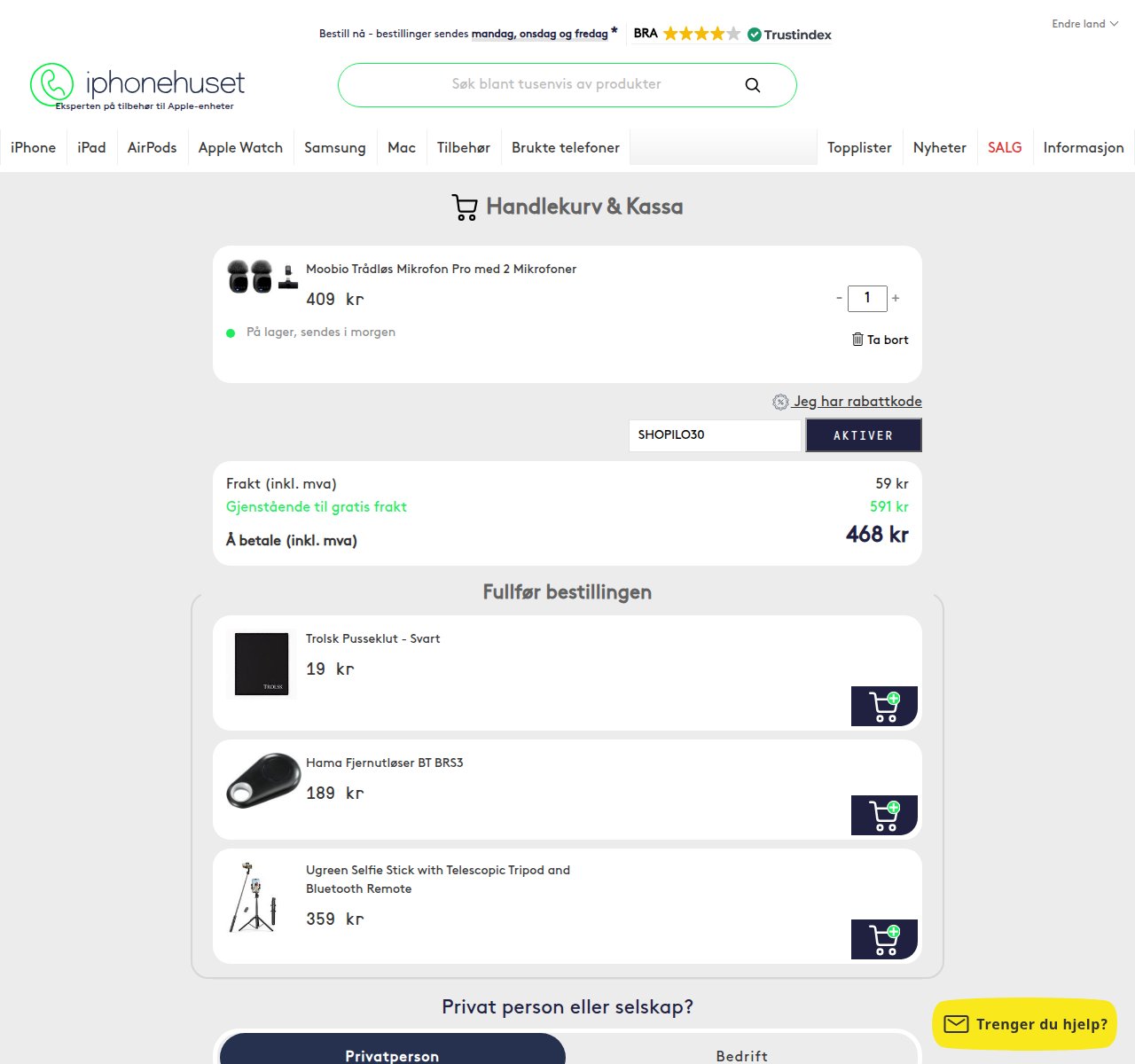
Task: Open the Endre land dropdown
Action: point(1084,24)
